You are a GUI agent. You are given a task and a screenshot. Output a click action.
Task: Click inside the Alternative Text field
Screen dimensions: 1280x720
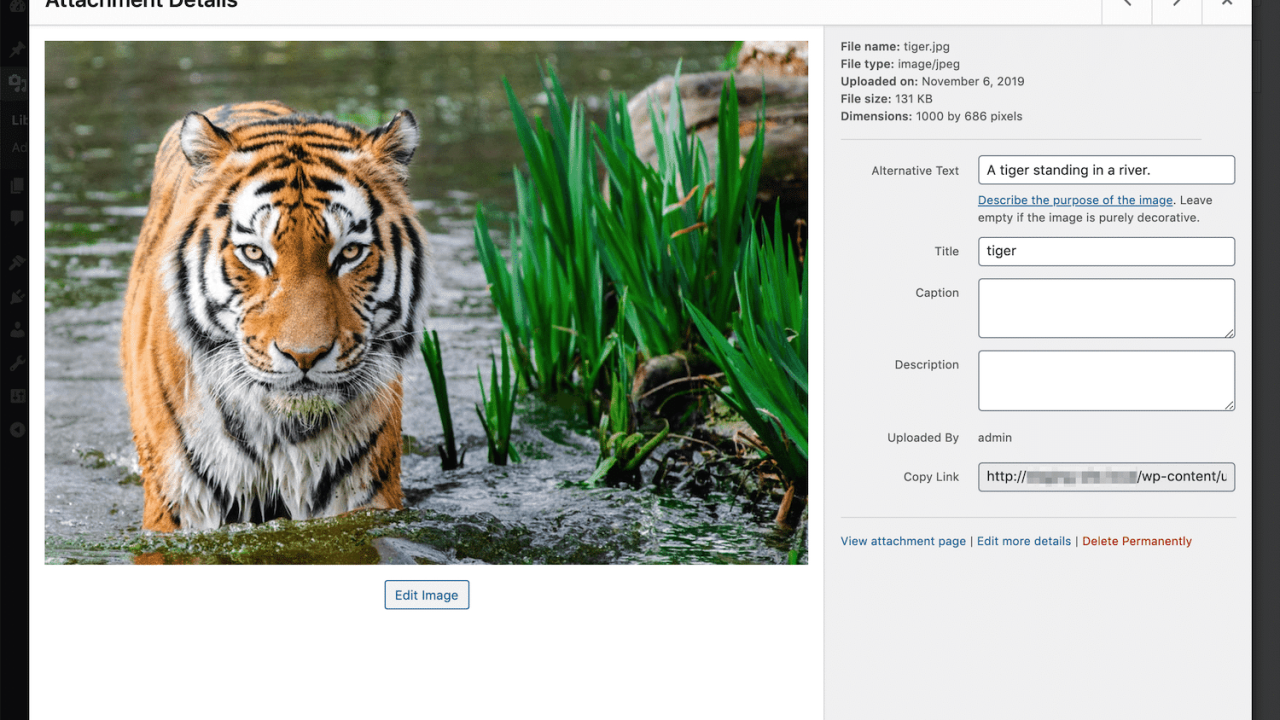click(1106, 169)
